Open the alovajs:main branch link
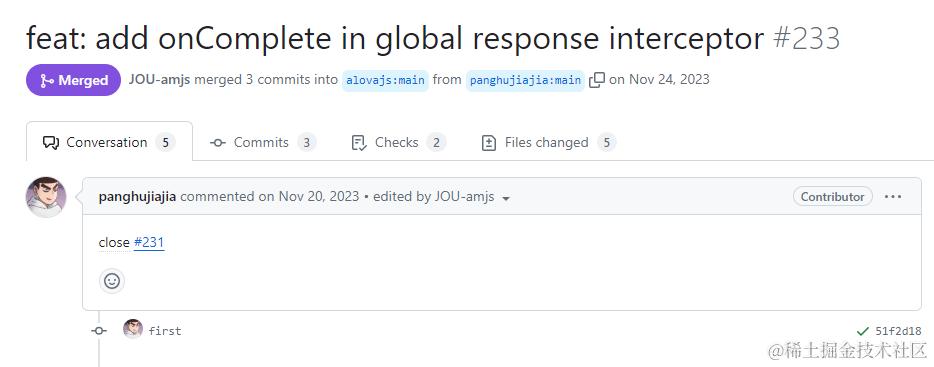This screenshot has height=367, width=934. click(385, 80)
